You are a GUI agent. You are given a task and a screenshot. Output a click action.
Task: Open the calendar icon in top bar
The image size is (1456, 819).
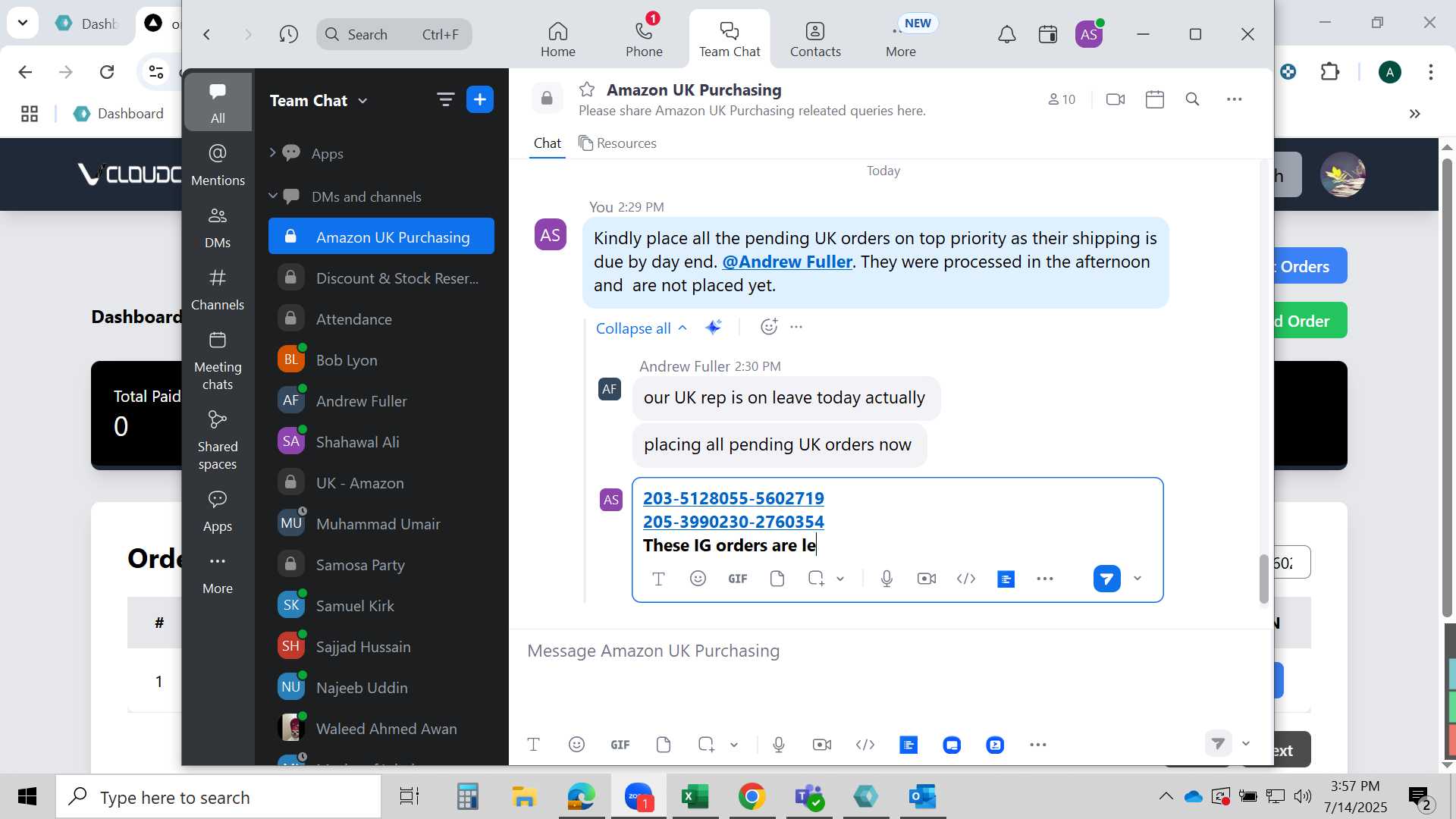(x=1048, y=34)
